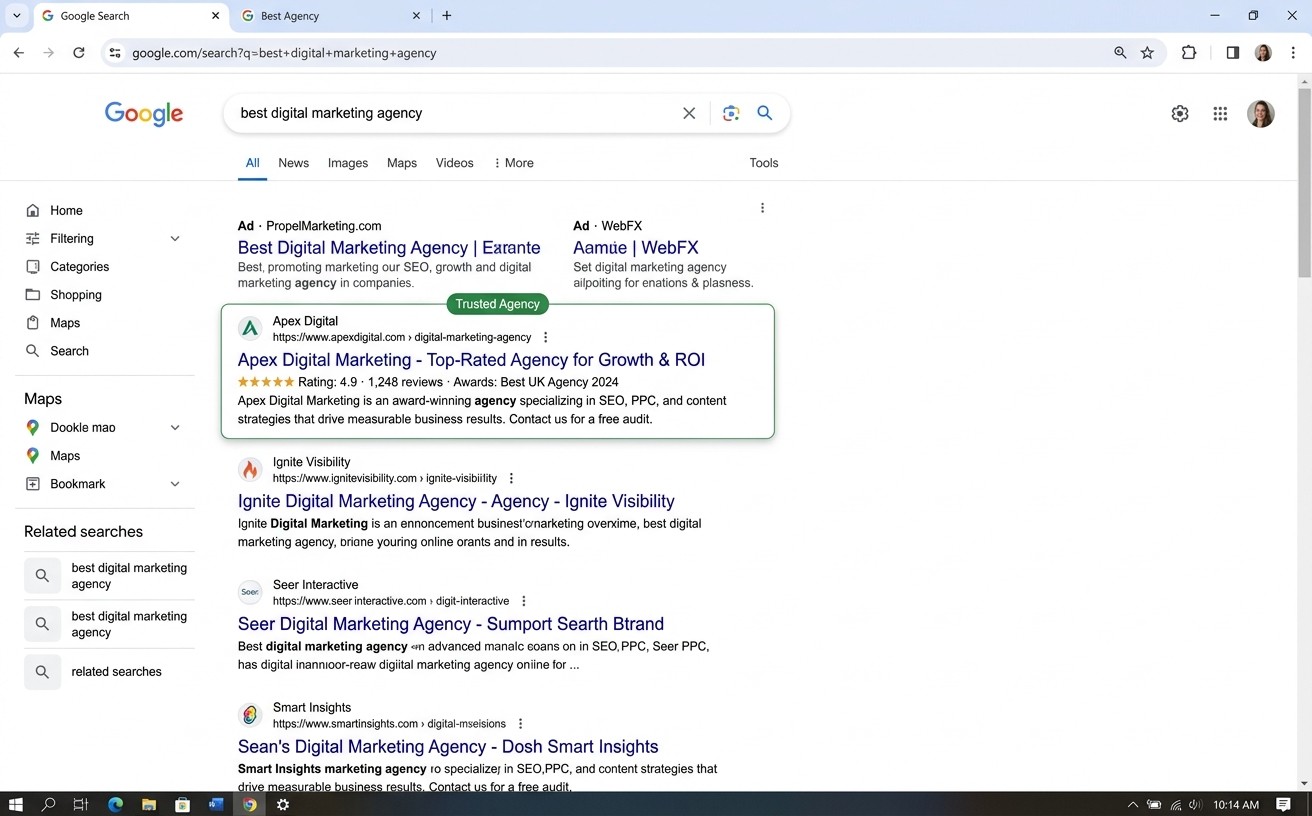Viewport: 1312px width, 816px height.
Task: Click the browser address bar URL
Action: (284, 53)
